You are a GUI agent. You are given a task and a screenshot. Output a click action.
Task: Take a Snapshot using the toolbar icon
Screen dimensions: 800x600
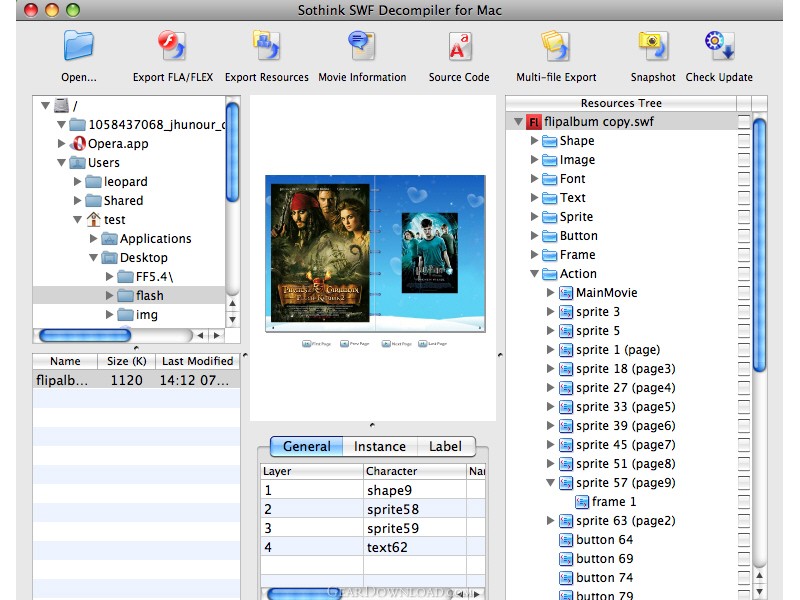tap(653, 46)
